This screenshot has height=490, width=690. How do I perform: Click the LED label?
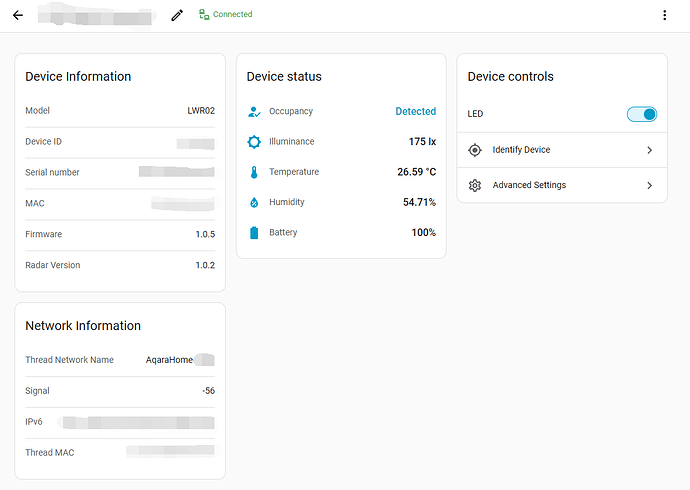[475, 114]
